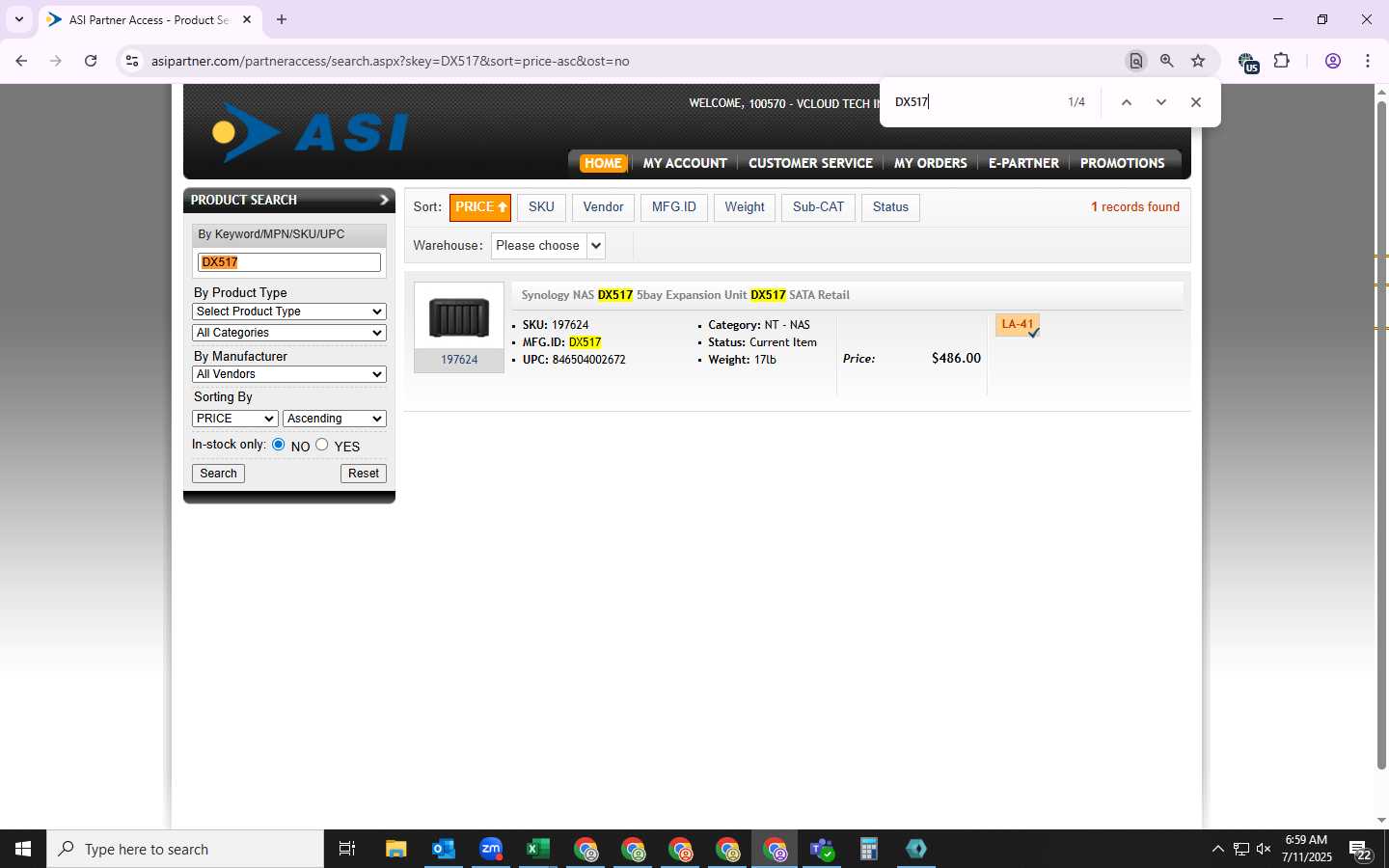Click the $486.00 price value

click(956, 358)
